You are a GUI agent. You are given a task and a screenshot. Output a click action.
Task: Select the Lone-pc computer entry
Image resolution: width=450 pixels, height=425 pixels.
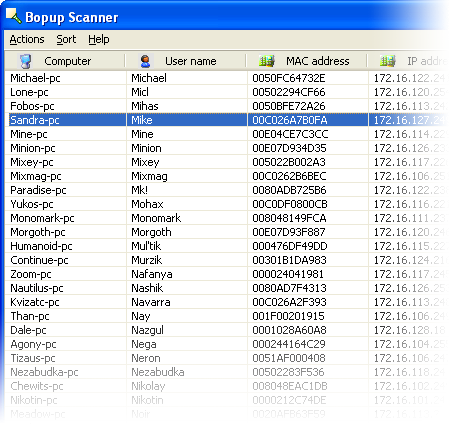29,92
